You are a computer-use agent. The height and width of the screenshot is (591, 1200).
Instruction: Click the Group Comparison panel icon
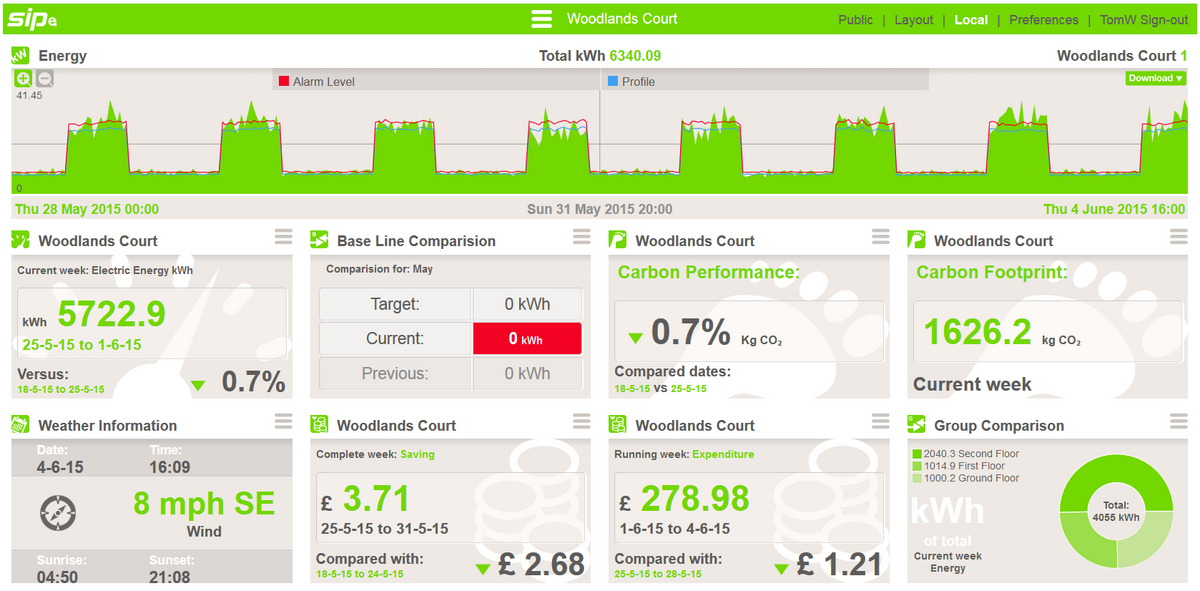click(917, 424)
